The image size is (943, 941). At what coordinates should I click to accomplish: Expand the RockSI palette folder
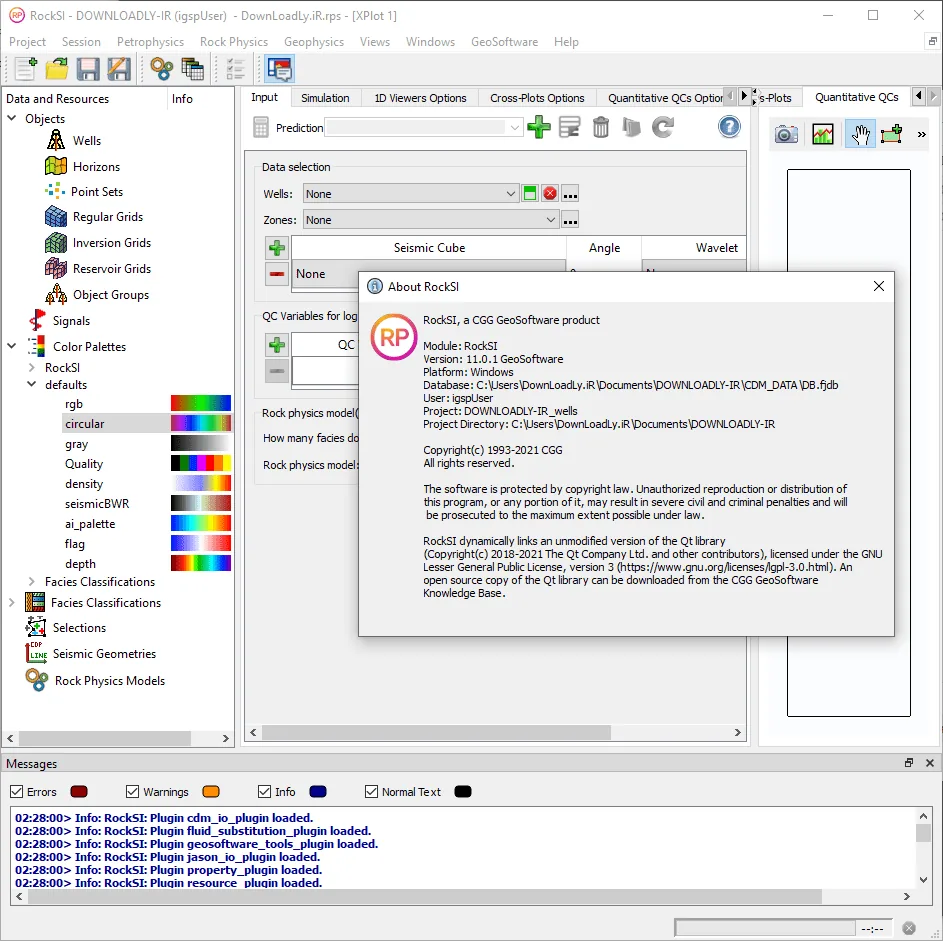pos(32,367)
